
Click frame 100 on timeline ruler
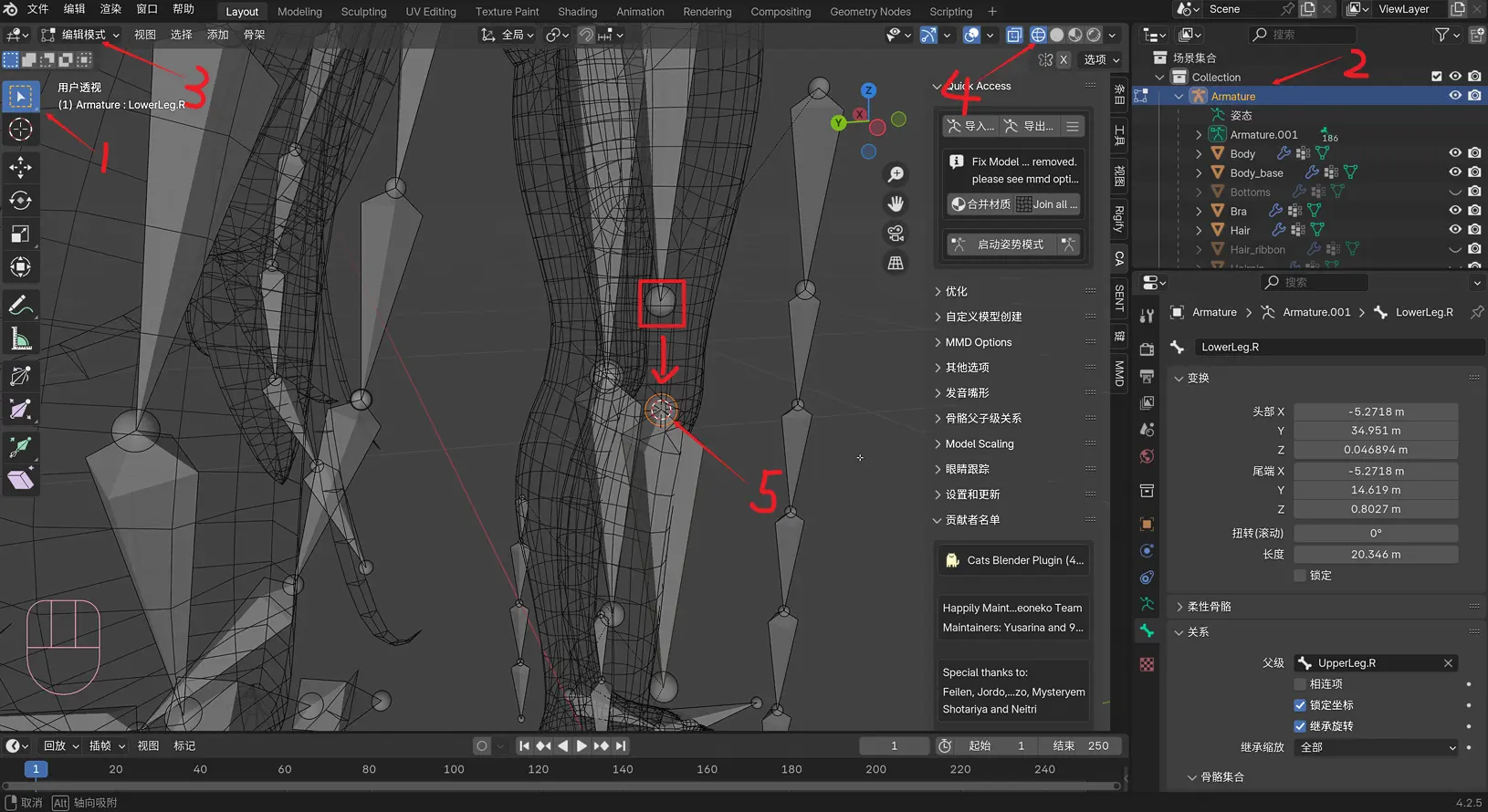(454, 769)
